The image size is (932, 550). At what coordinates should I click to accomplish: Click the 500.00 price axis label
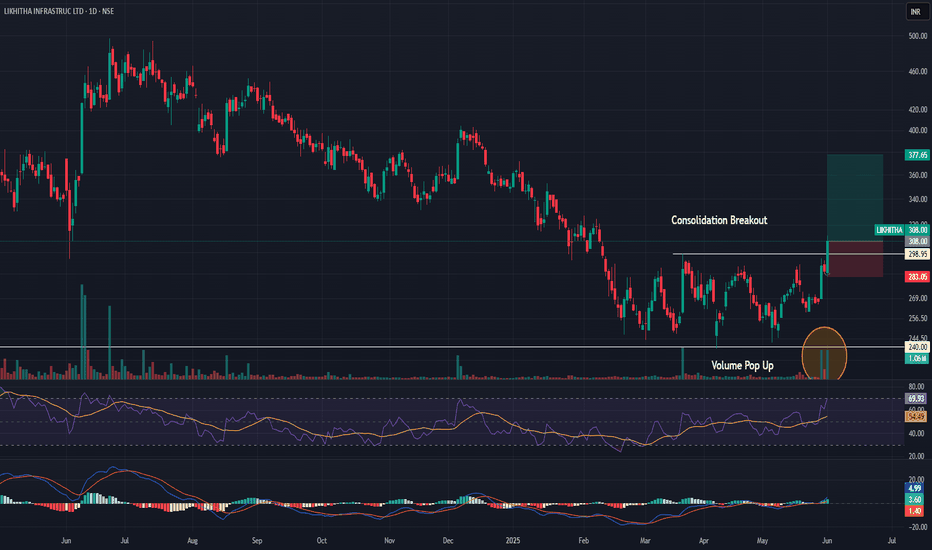[917, 36]
